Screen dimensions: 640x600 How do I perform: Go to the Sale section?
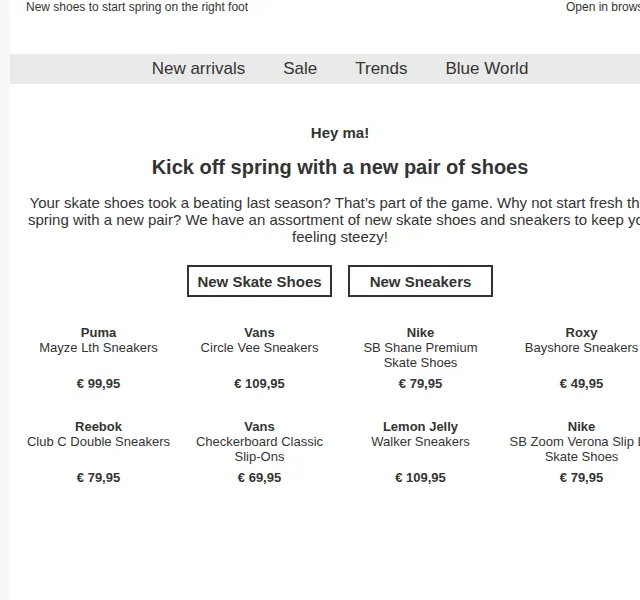(x=300, y=68)
